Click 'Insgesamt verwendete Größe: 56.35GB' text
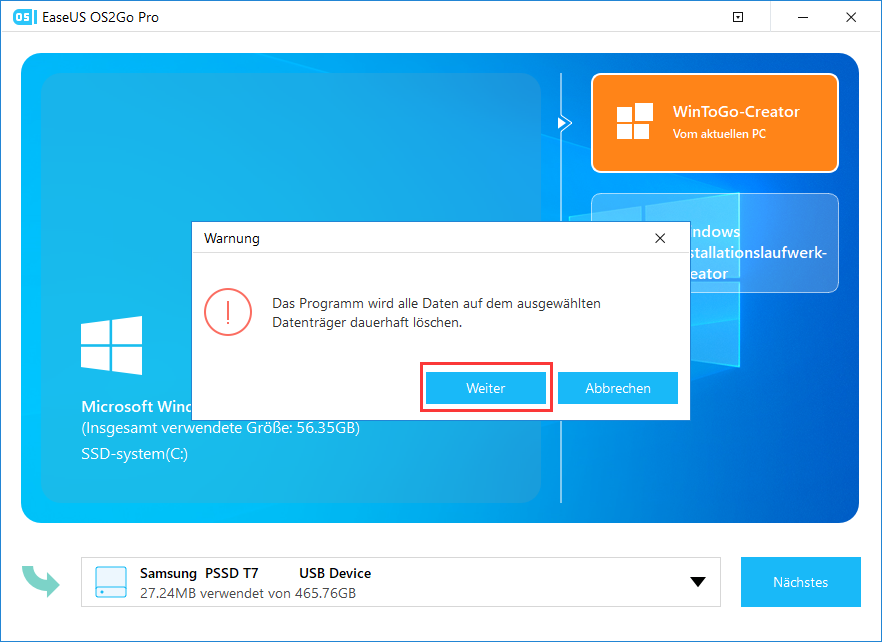 [x=220, y=428]
